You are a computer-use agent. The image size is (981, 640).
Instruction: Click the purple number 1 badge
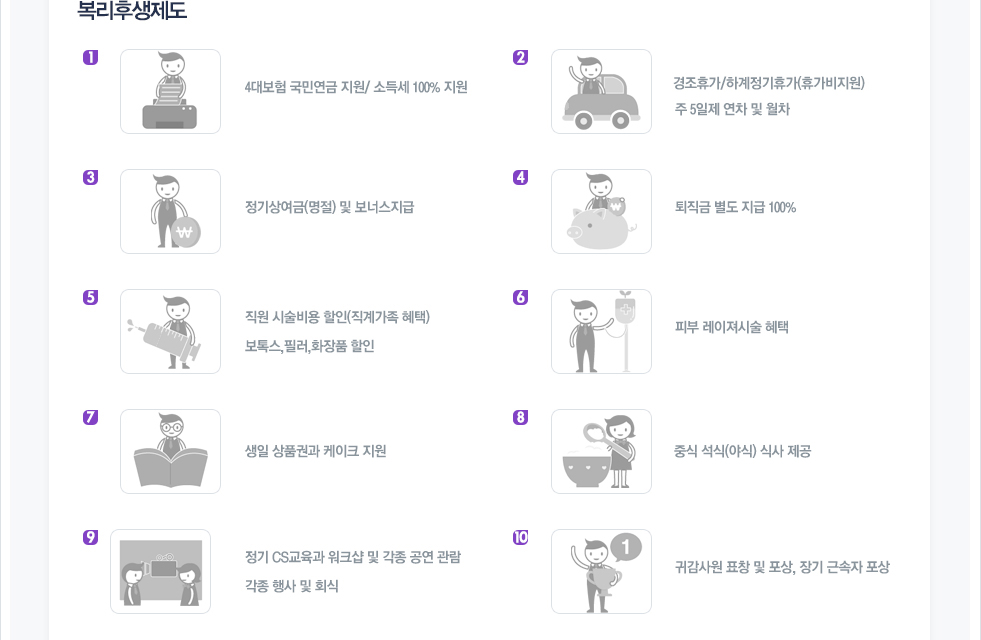[x=91, y=58]
